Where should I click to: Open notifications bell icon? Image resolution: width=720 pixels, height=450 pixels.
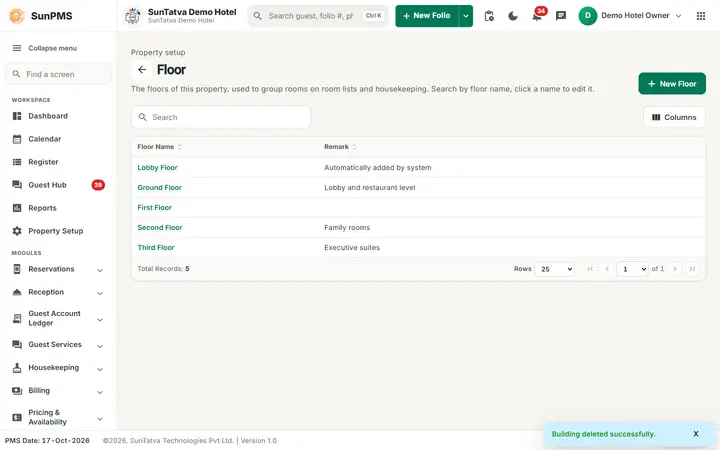pyautogui.click(x=537, y=16)
